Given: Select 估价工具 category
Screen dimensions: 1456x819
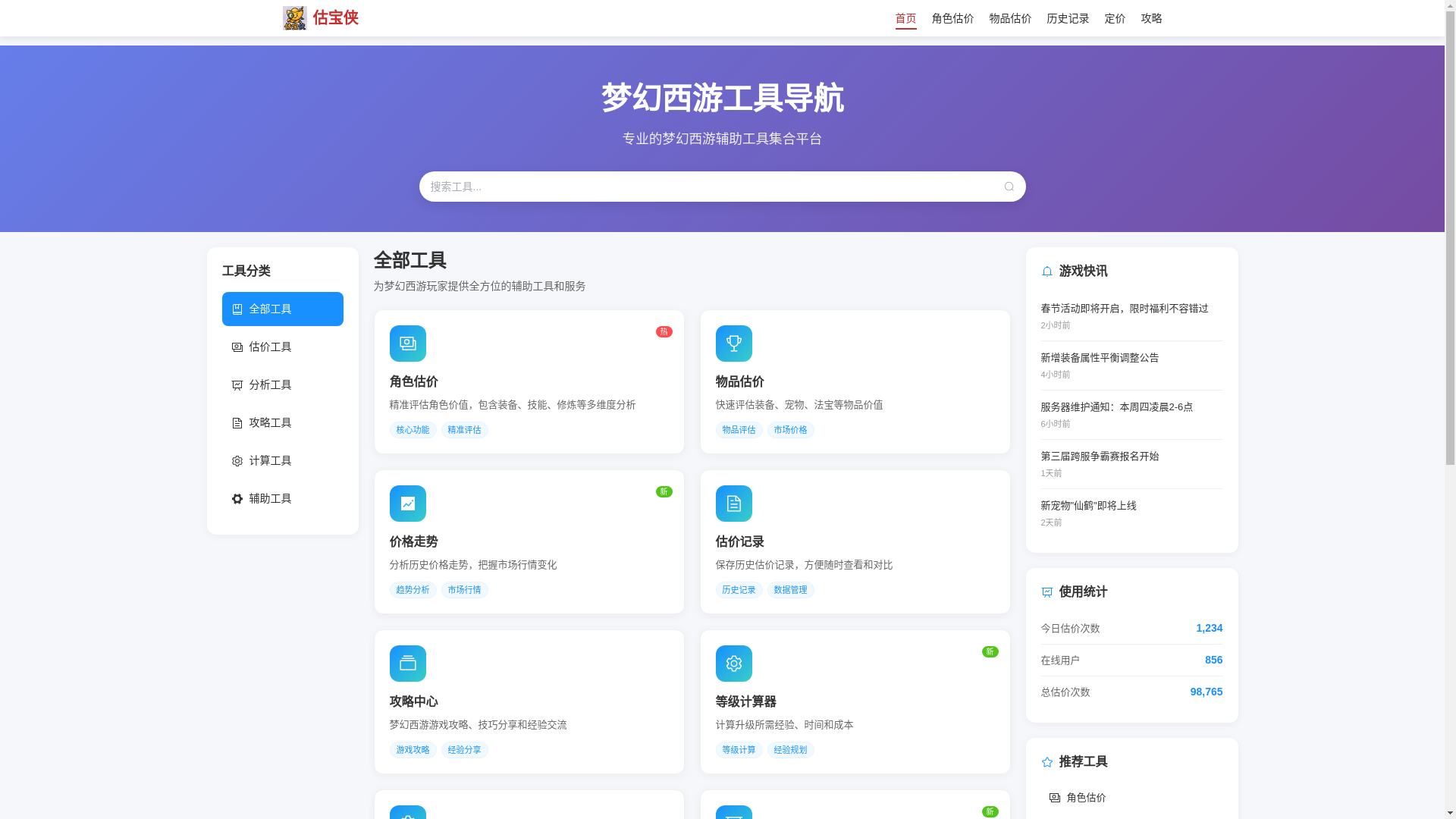Looking at the screenshot, I should click(282, 347).
